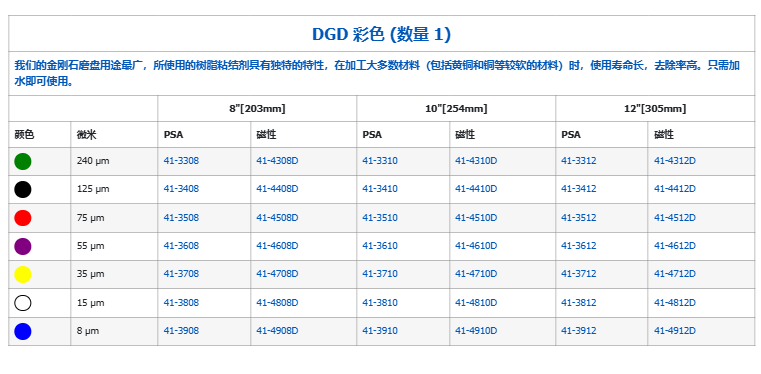Open part number 41-3310 link
Viewport: 761px width, 374px height.
380,161
